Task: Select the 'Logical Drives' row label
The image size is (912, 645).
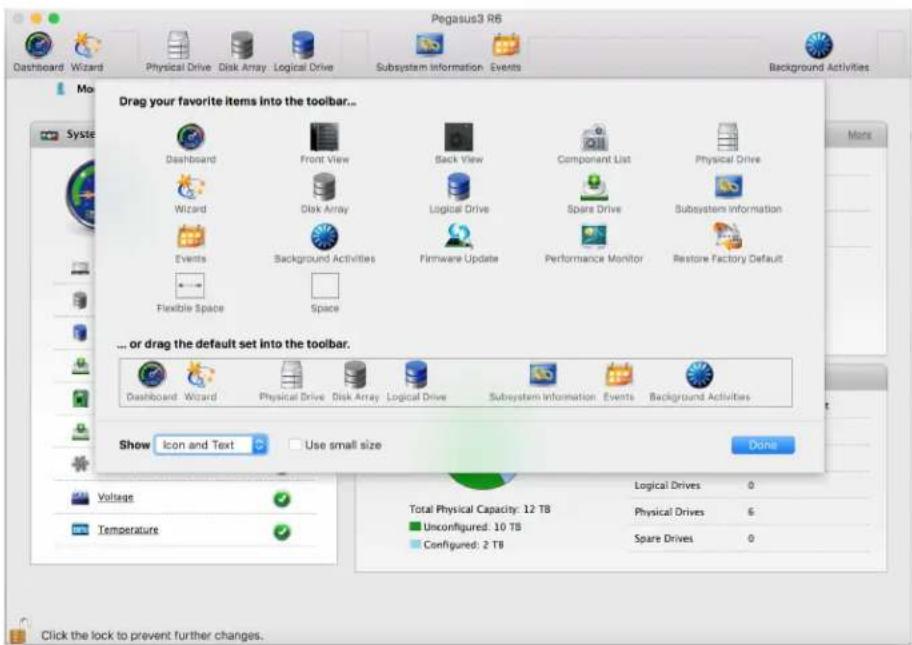Action: (x=667, y=485)
